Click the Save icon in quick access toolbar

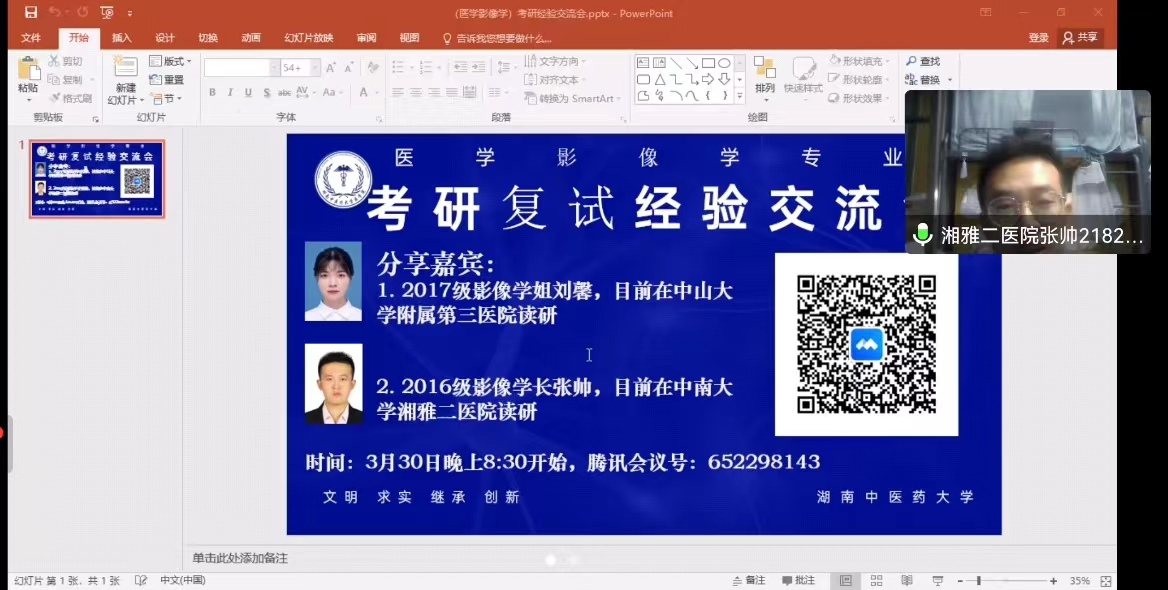tap(31, 13)
